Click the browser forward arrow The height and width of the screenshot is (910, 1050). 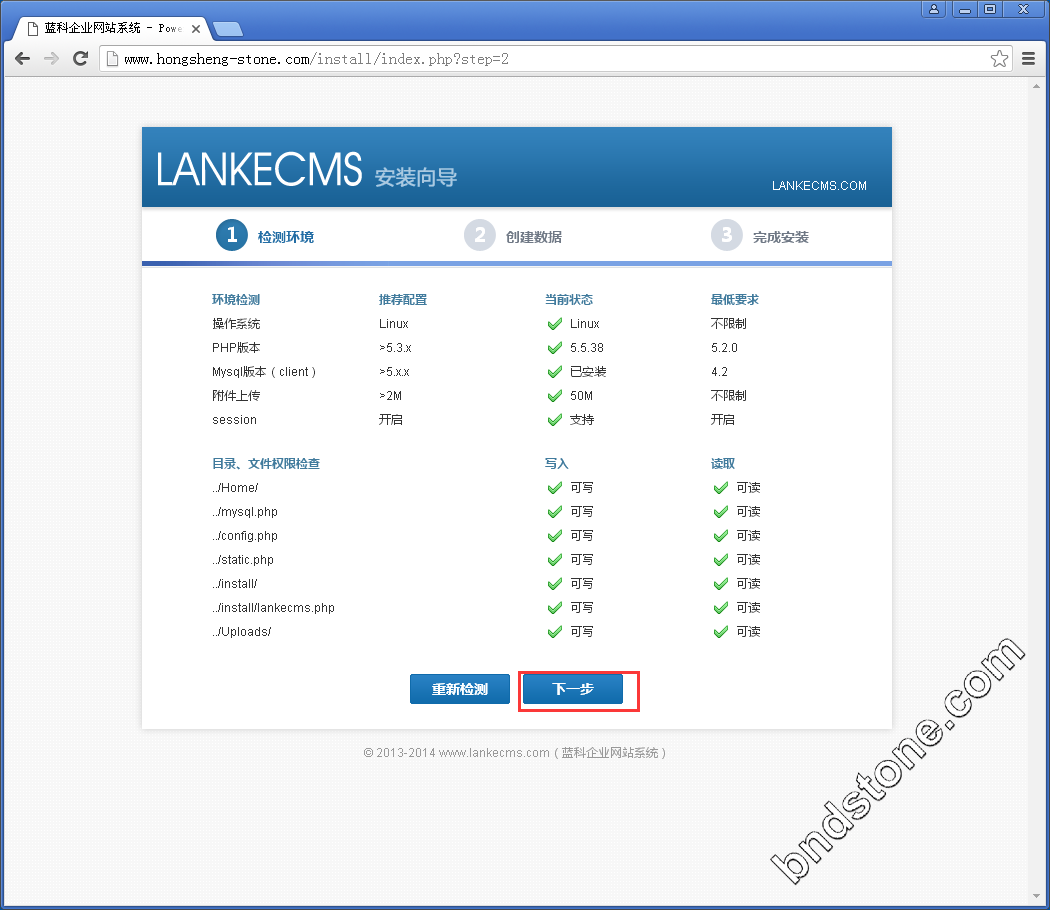pos(52,59)
